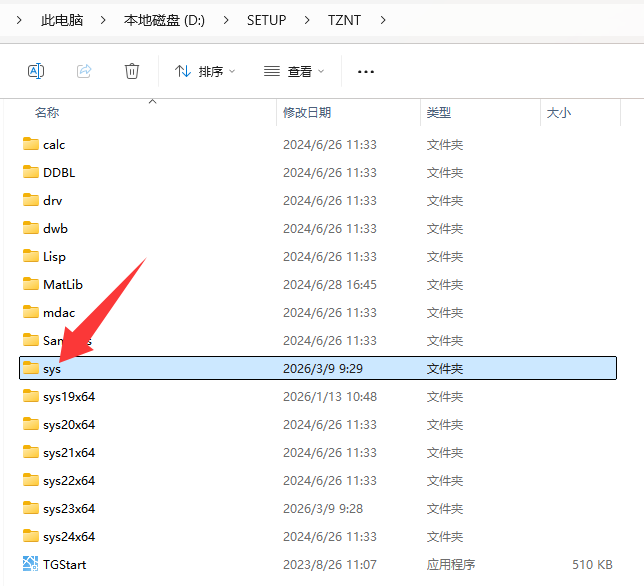Click the Rename icon in toolbar
This screenshot has width=644, height=586.
point(36,71)
